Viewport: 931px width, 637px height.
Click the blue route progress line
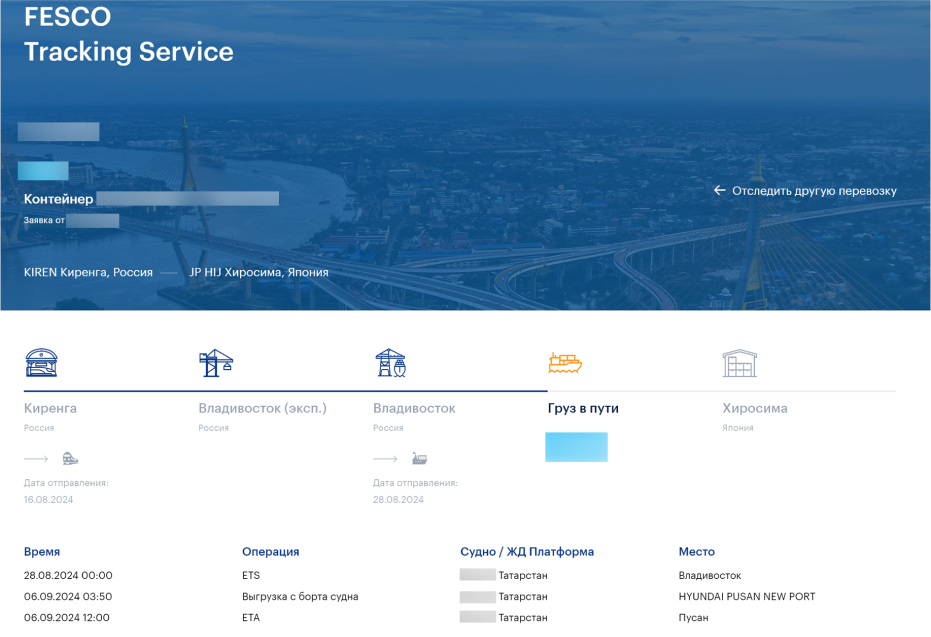(x=285, y=390)
